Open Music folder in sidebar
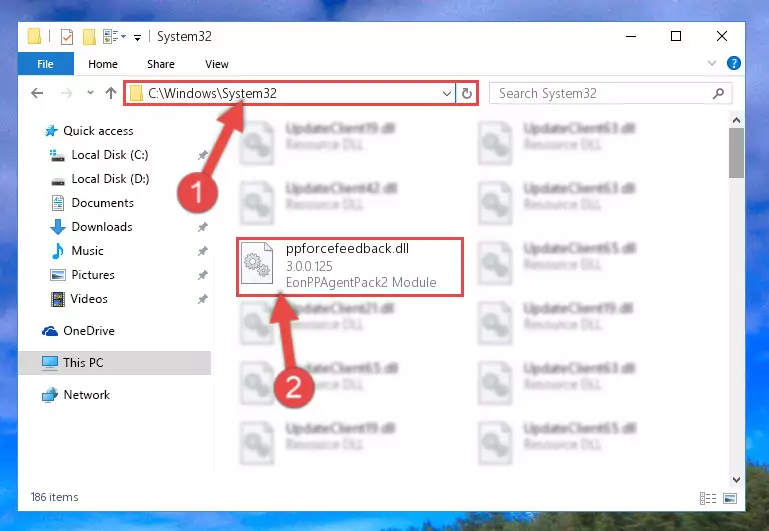The width and height of the screenshot is (769, 531). point(87,251)
